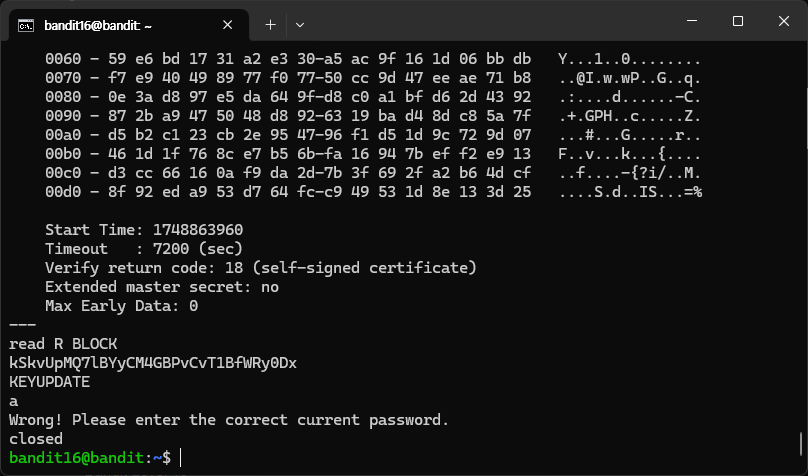Viewport: 808px width, 476px height.
Task: Click the scrollbar thumb at the right edge
Action: 801,445
